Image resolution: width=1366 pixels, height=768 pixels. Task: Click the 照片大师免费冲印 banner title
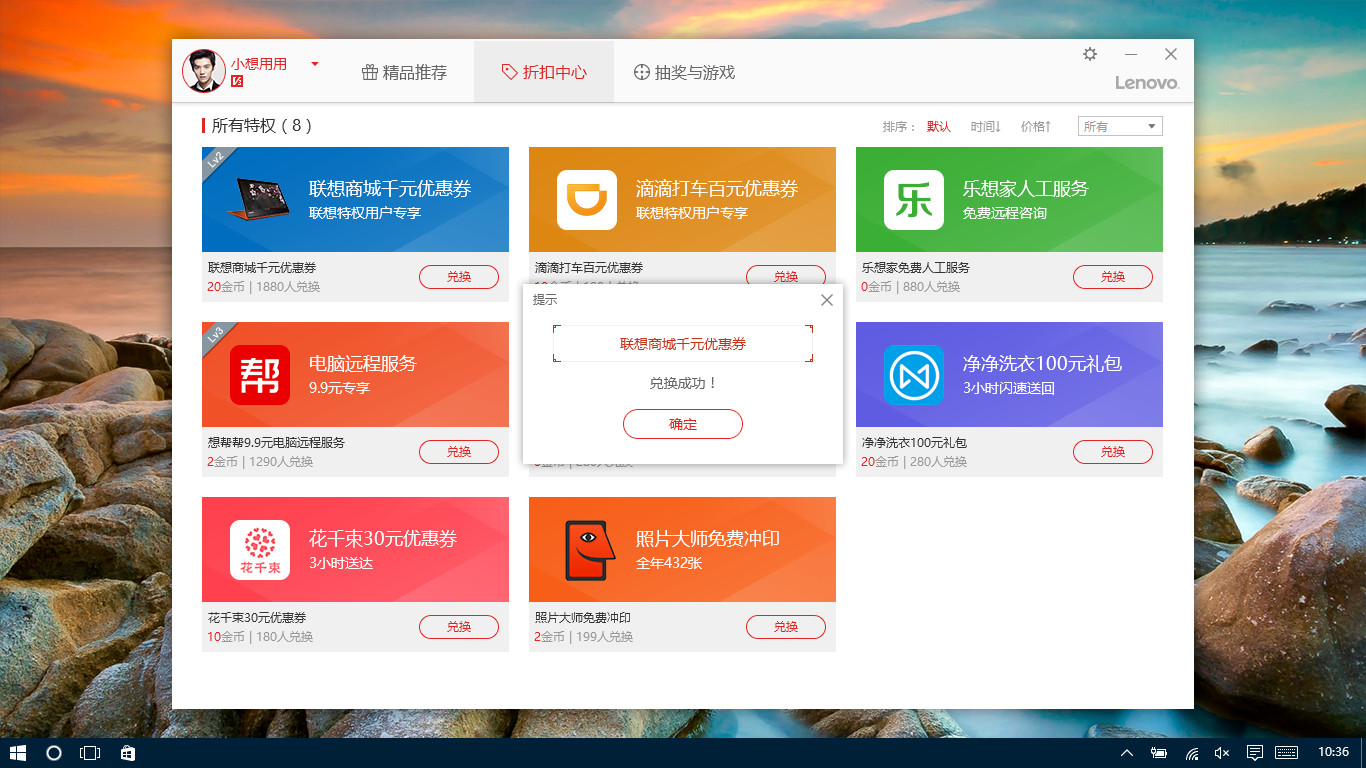coord(708,539)
